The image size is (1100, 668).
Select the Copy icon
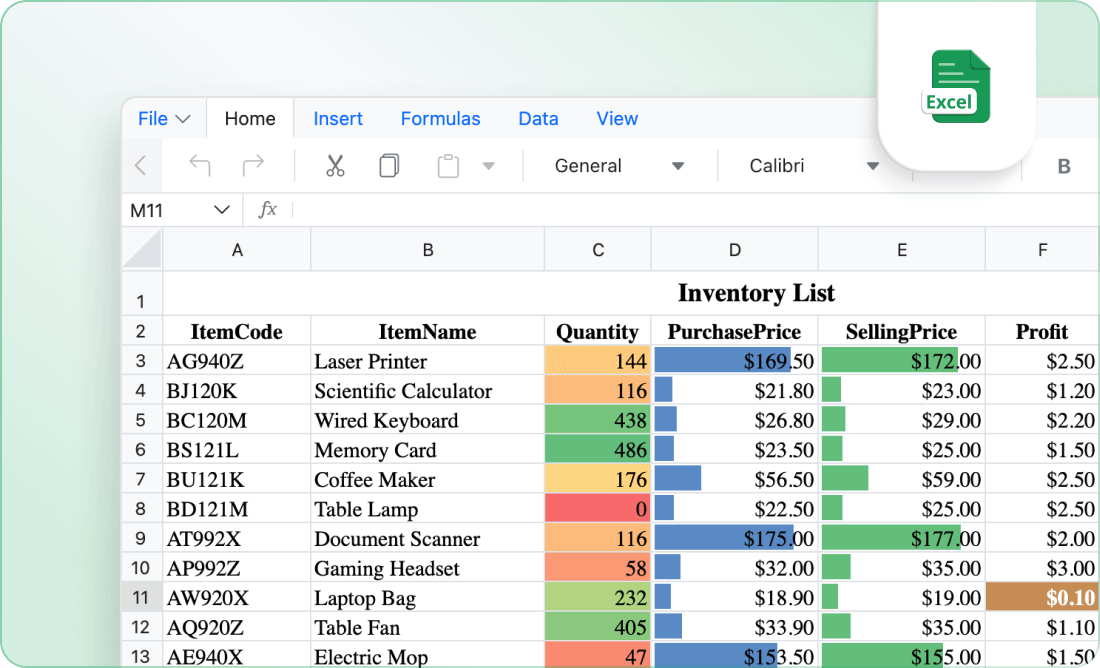[389, 165]
